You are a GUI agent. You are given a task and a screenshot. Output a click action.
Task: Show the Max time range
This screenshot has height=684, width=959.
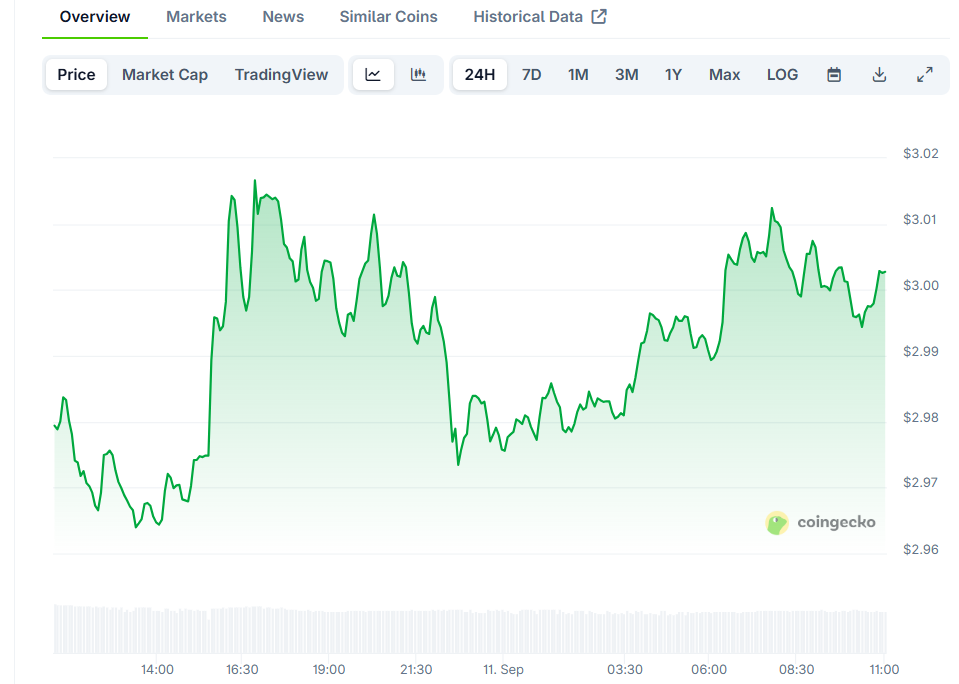pos(724,75)
